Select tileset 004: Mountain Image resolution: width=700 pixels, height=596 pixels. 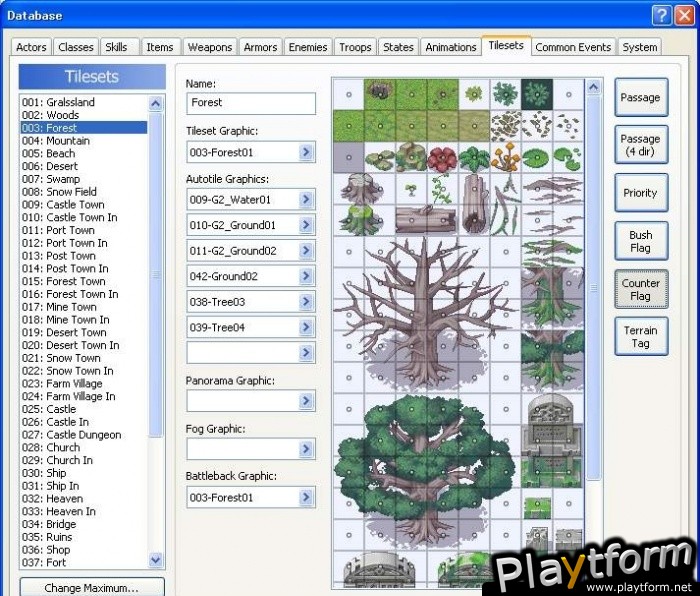(83, 141)
